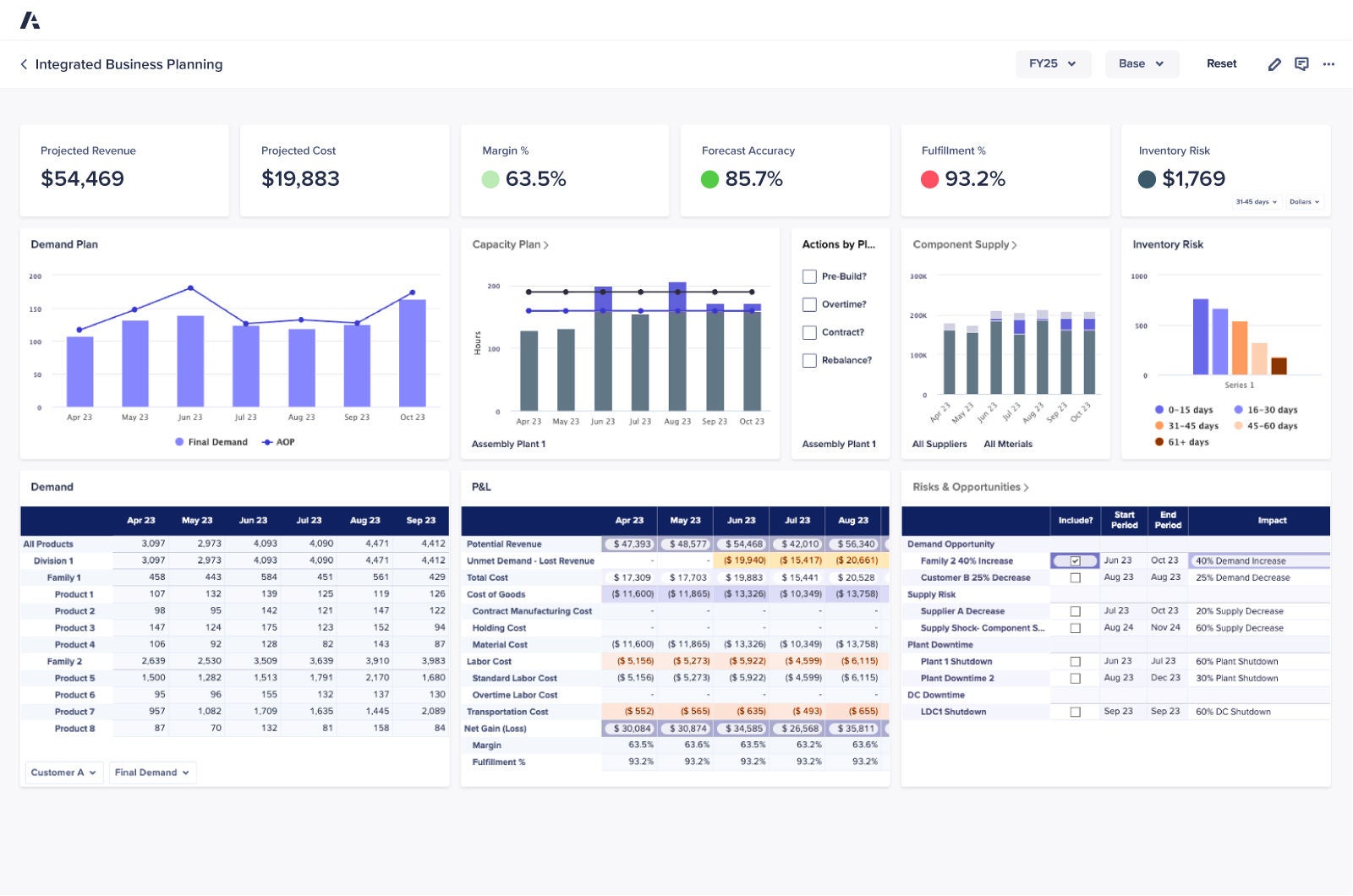
Task: Open the FY25 dropdown
Action: click(1053, 63)
